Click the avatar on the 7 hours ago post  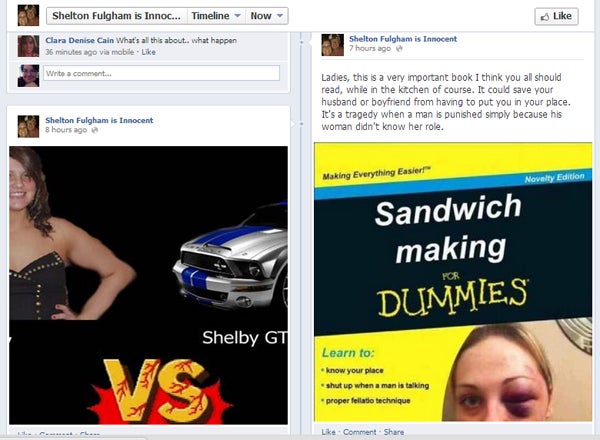[x=333, y=45]
